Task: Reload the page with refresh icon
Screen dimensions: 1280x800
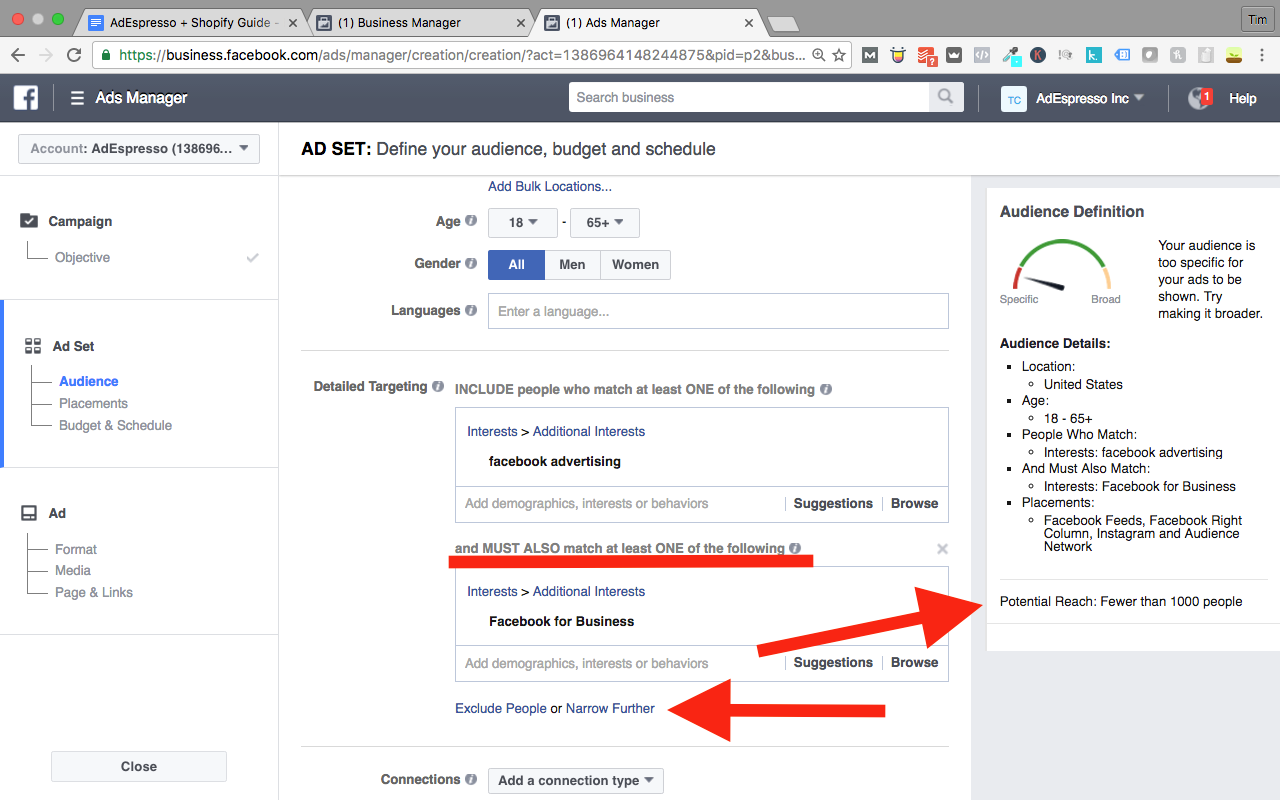Action: [x=74, y=55]
